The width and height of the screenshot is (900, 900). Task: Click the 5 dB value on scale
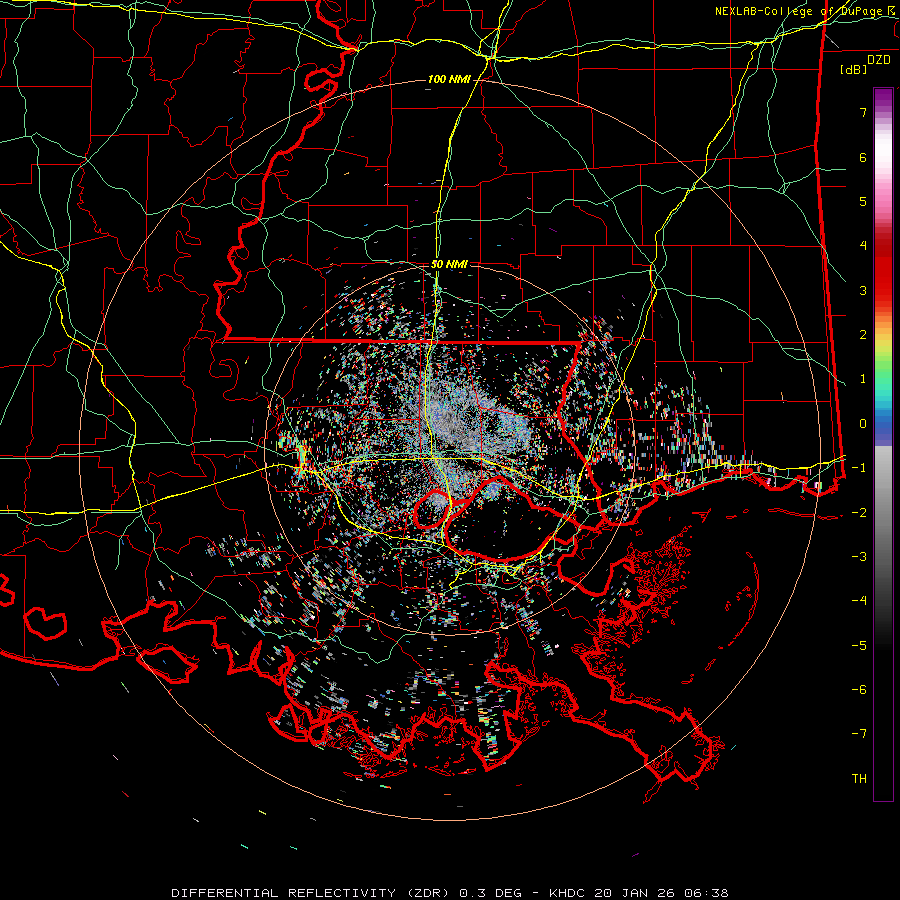pos(863,201)
